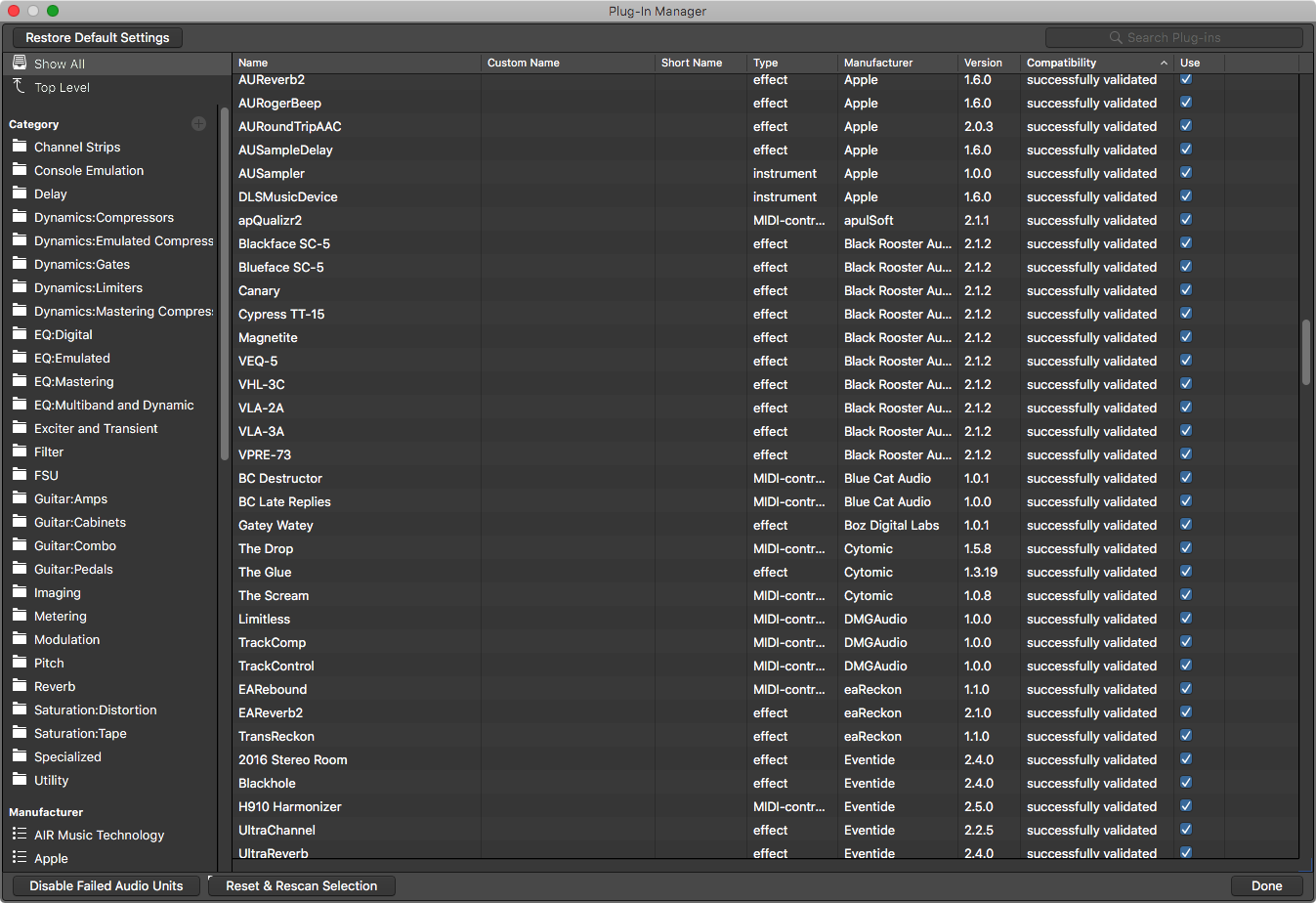Select the Apple manufacturer list icon
The width and height of the screenshot is (1316, 903).
click(21, 858)
